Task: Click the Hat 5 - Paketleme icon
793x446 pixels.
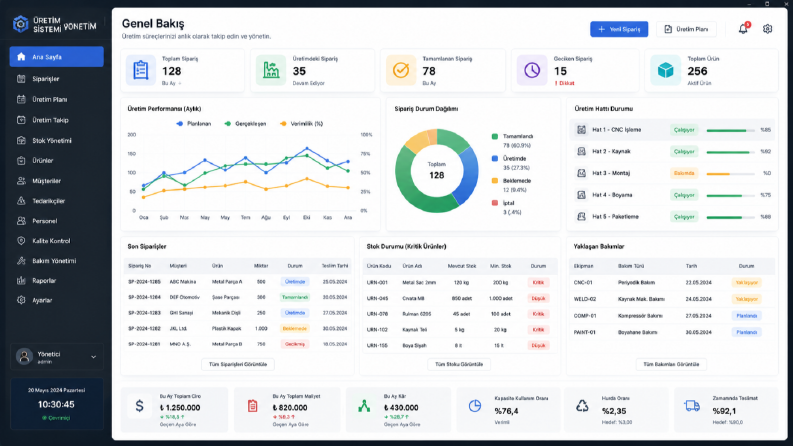Action: (582, 216)
